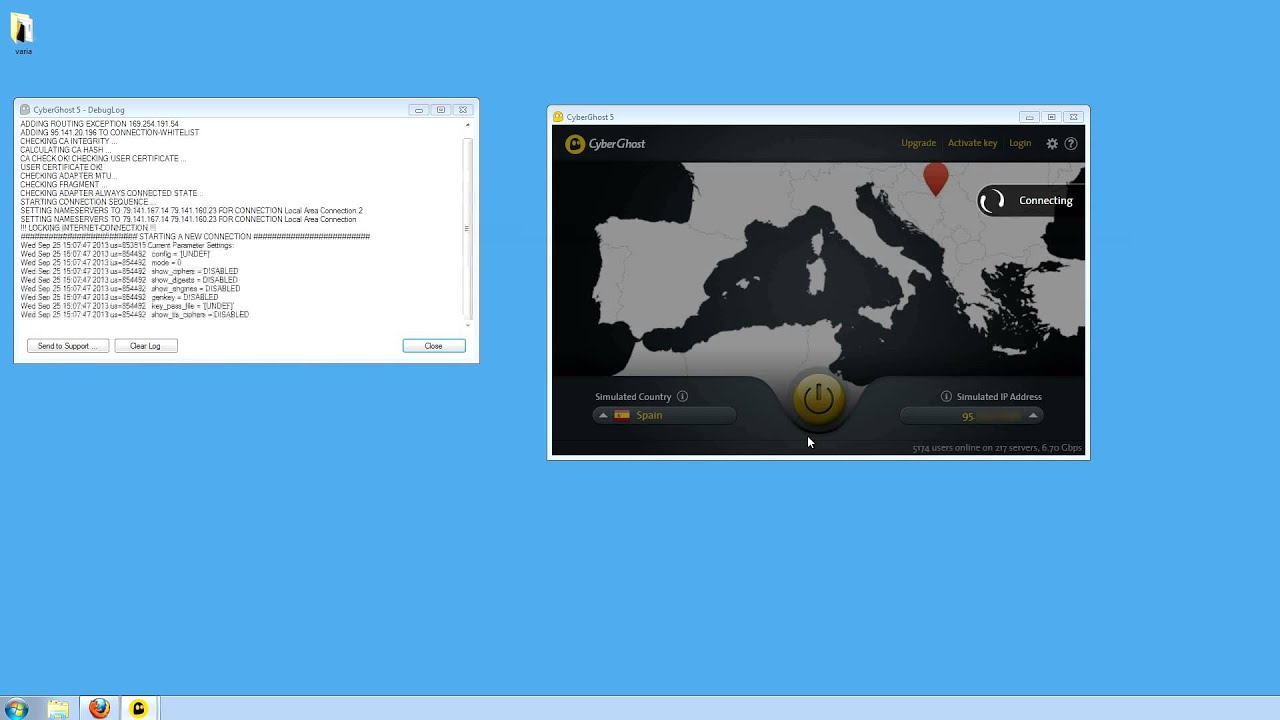Click the 'Simulated Country' label
This screenshot has height=720, width=1280.
633,396
